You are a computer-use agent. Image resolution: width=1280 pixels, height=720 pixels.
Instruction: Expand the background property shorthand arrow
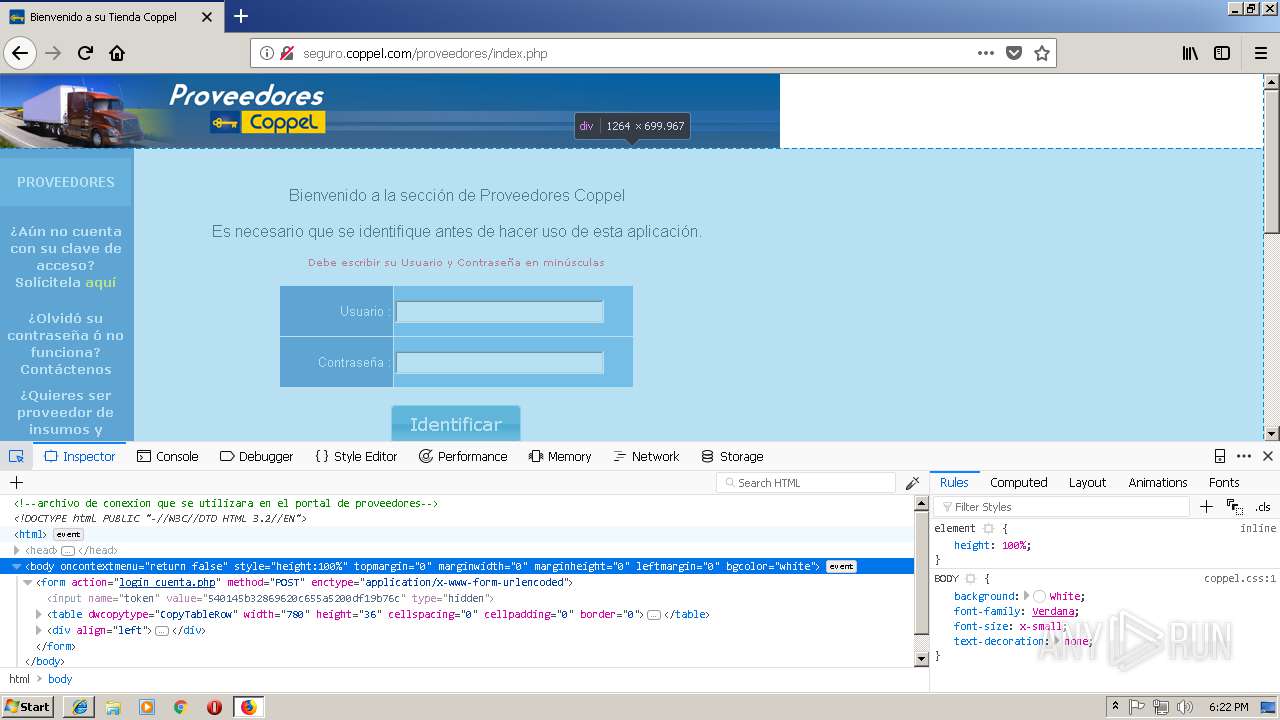point(1027,596)
